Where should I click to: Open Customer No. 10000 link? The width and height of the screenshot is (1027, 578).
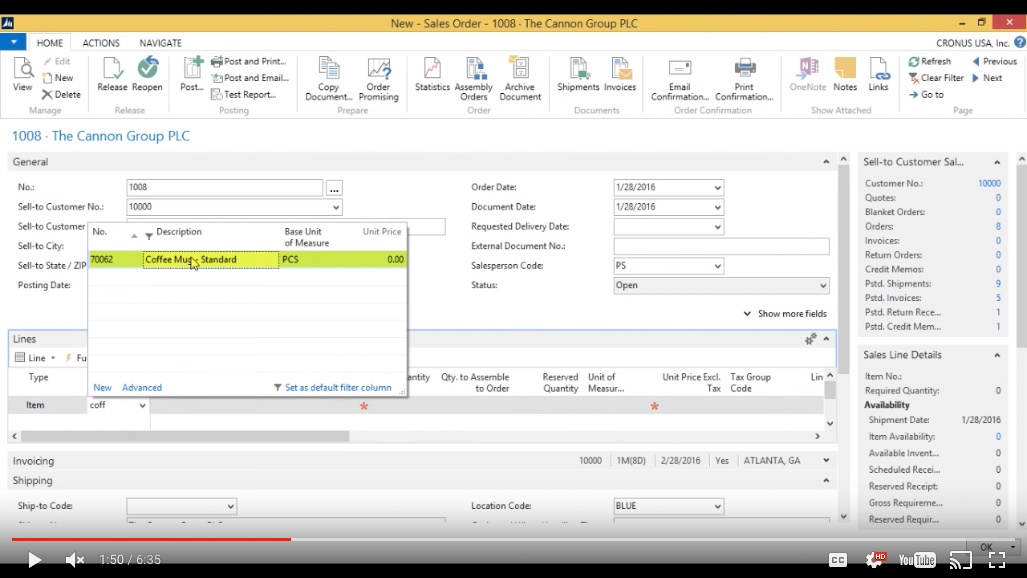pyautogui.click(x=989, y=183)
